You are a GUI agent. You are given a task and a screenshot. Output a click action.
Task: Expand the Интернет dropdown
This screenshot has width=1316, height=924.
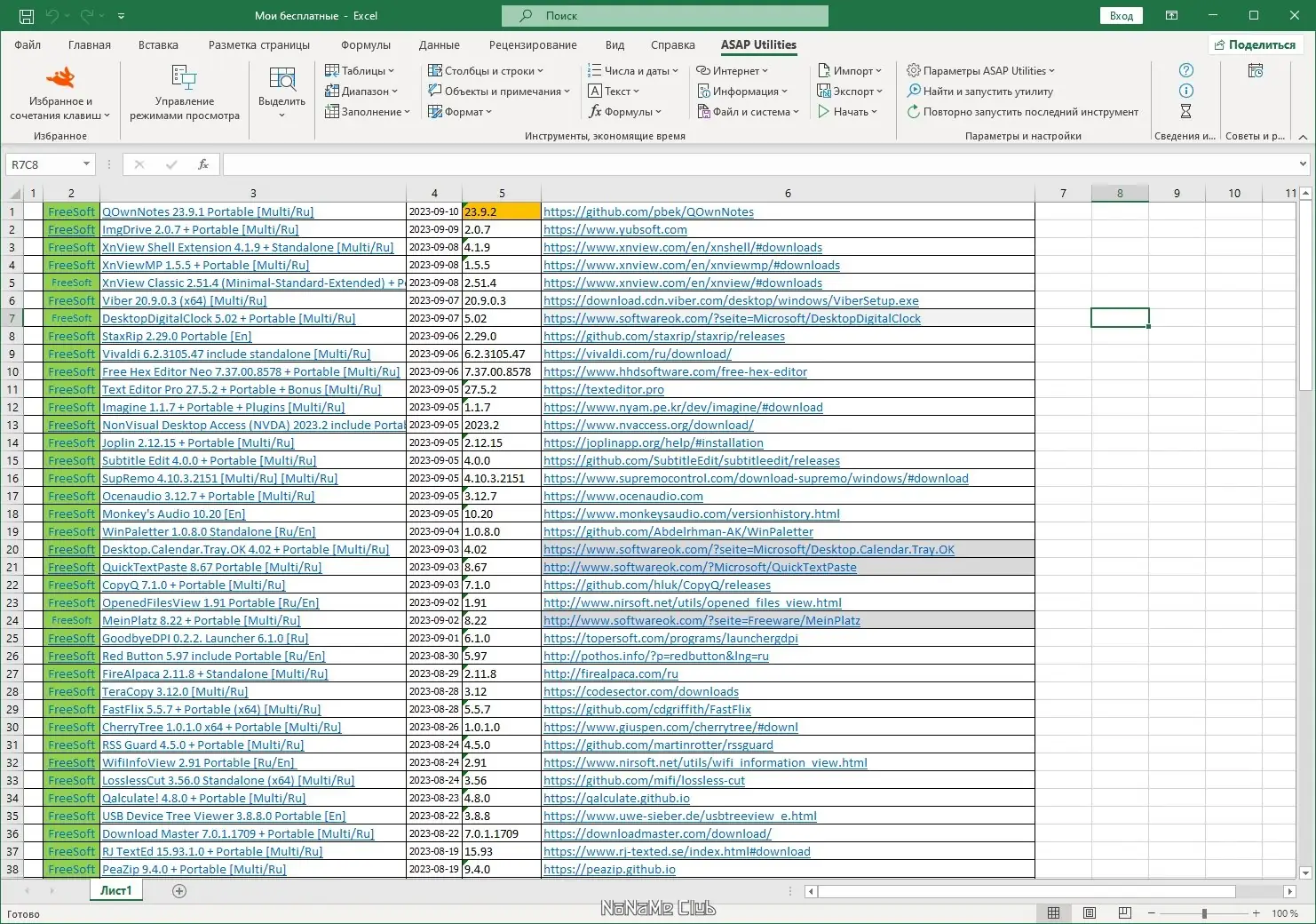click(733, 70)
